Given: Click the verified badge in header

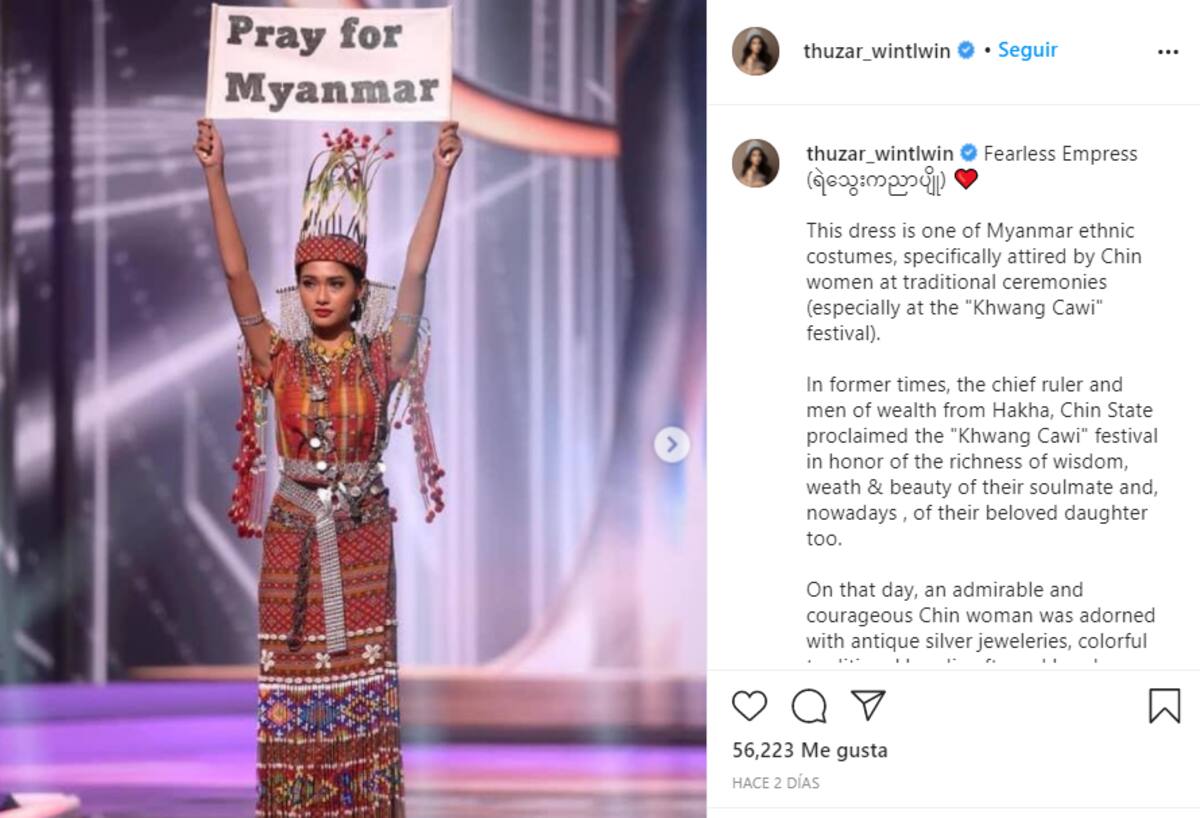Looking at the screenshot, I should click(966, 50).
